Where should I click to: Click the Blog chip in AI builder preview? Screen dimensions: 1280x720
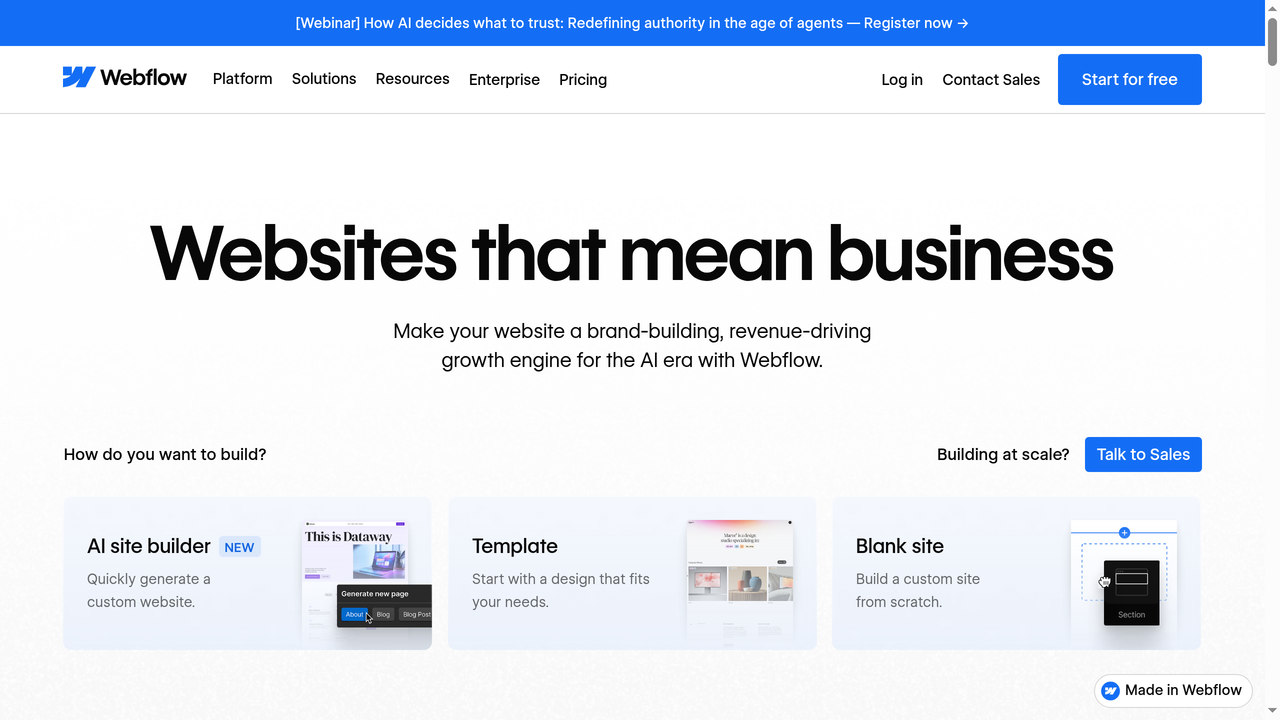383,614
